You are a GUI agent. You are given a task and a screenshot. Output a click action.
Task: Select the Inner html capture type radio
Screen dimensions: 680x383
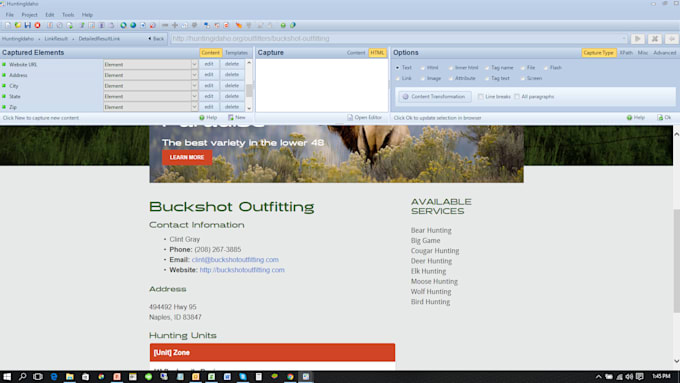[x=451, y=68]
